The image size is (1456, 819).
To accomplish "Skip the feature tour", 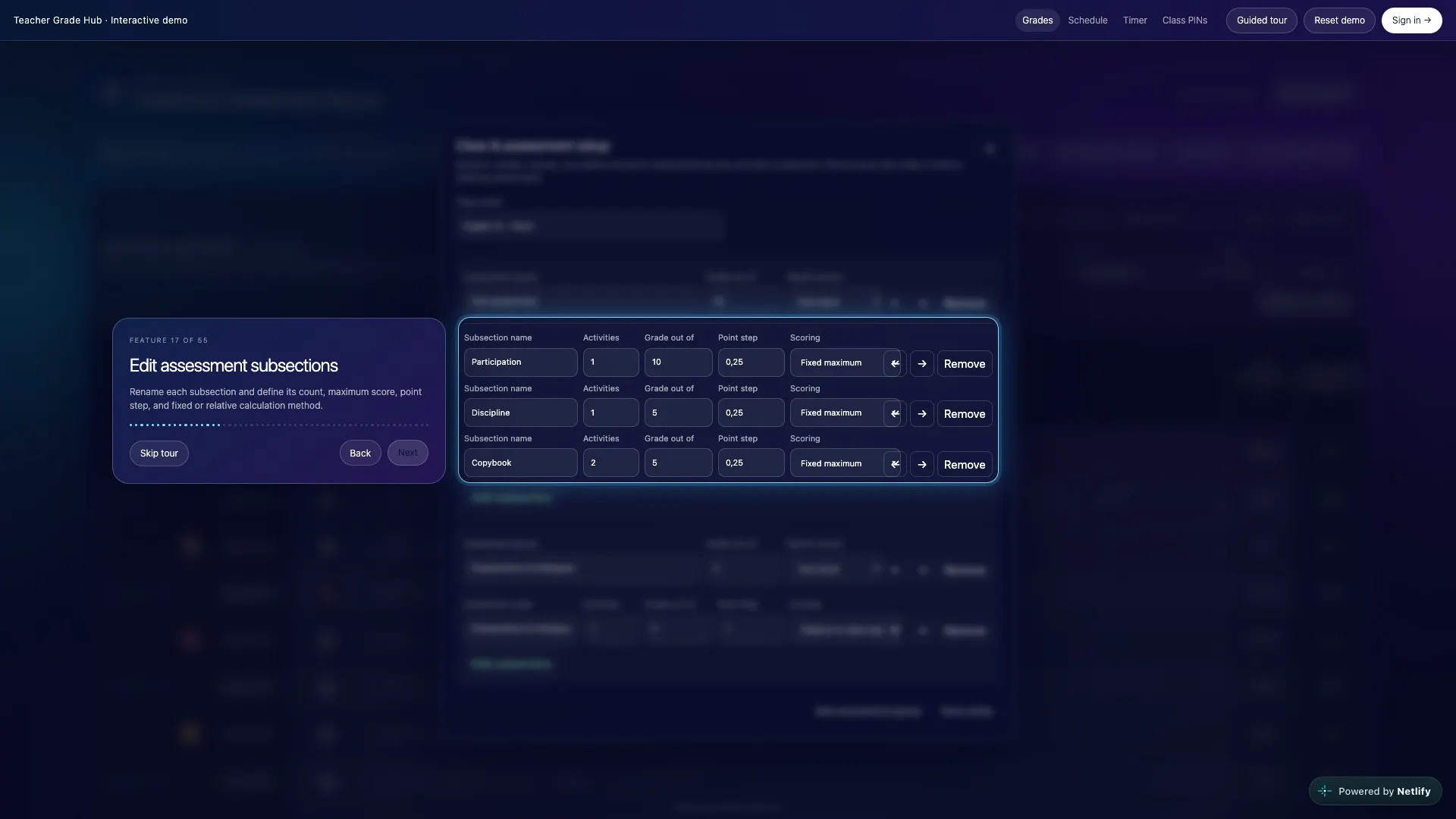I will point(159,453).
